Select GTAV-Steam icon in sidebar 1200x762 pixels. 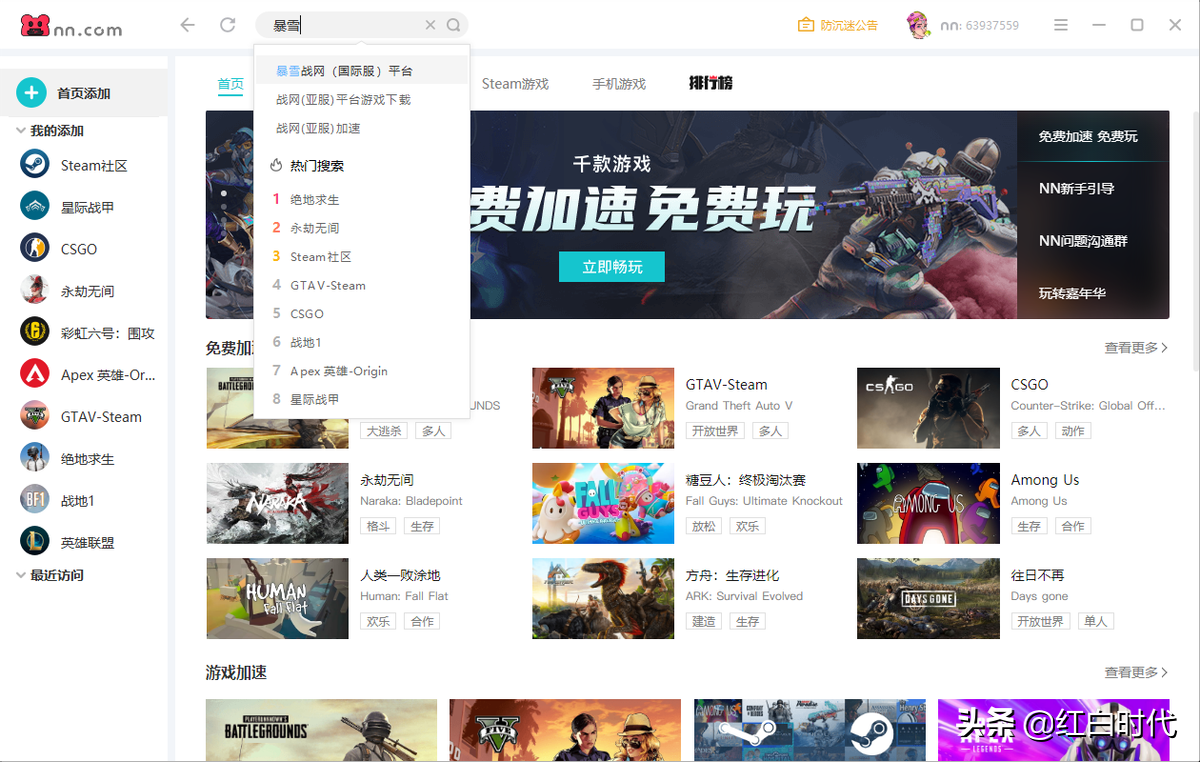(x=35, y=416)
